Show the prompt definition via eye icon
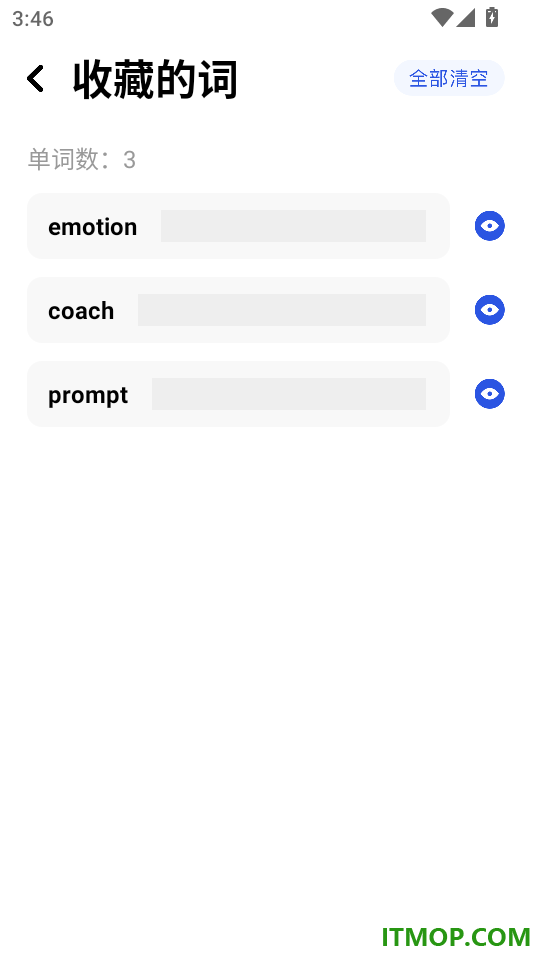Viewport: 540px width, 960px height. (489, 394)
